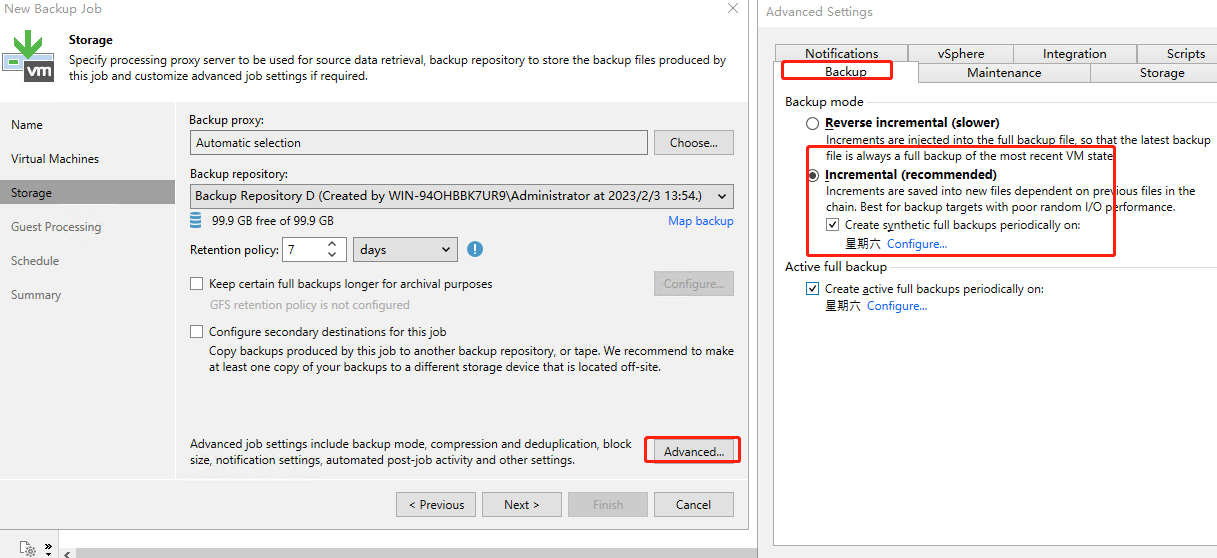Screen dimensions: 1217x558
Task: Click the 99.9 GB free of 99.9 GB text
Action: pyautogui.click(x=271, y=221)
